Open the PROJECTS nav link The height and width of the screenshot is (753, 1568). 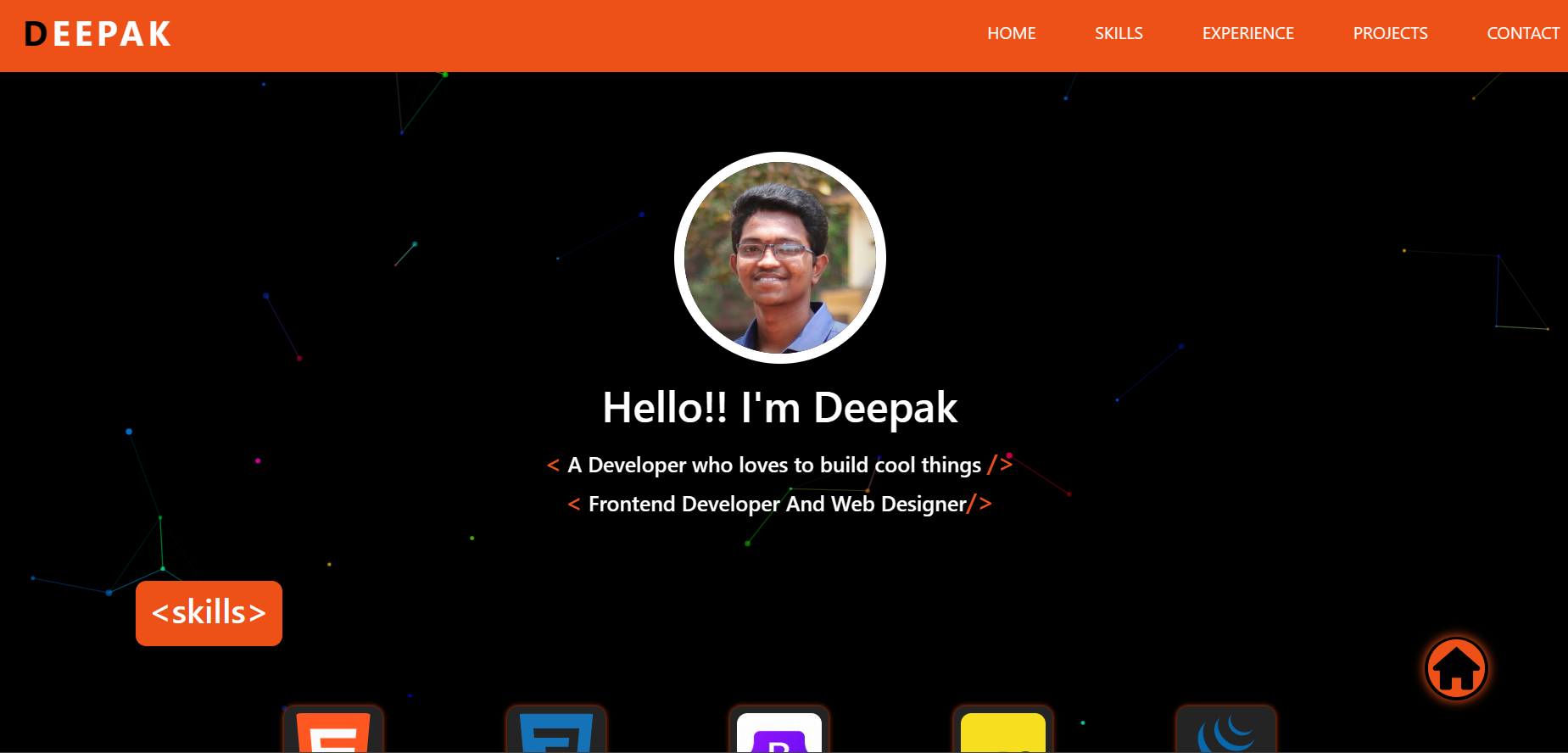pyautogui.click(x=1390, y=33)
